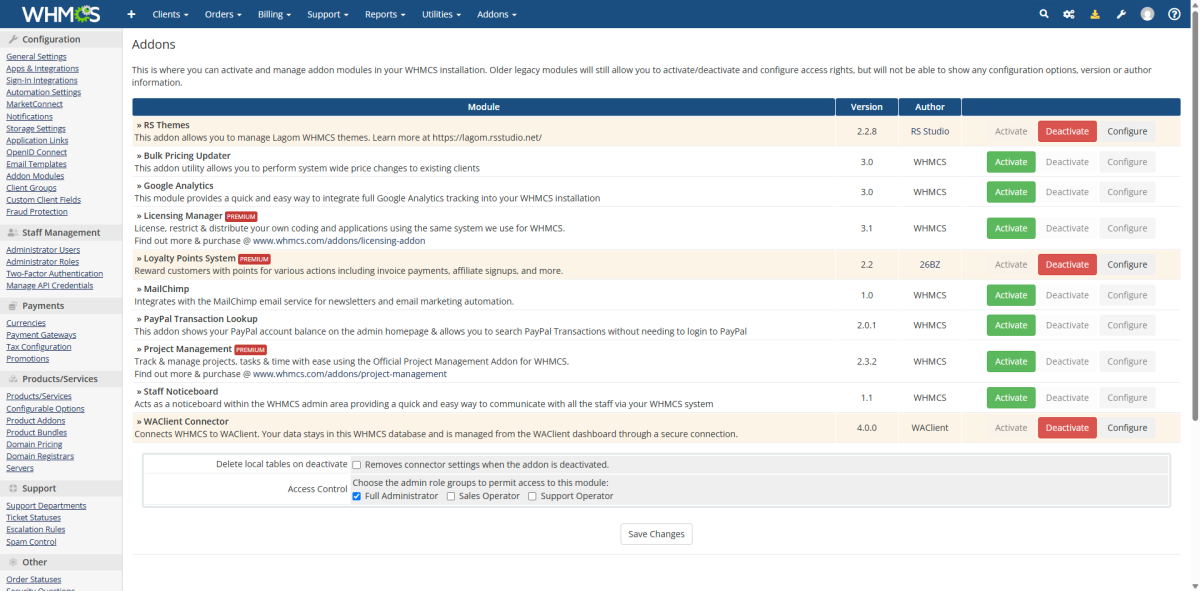This screenshot has width=1200, height=591.
Task: Open Administrator Roles link
Action: click(43, 262)
